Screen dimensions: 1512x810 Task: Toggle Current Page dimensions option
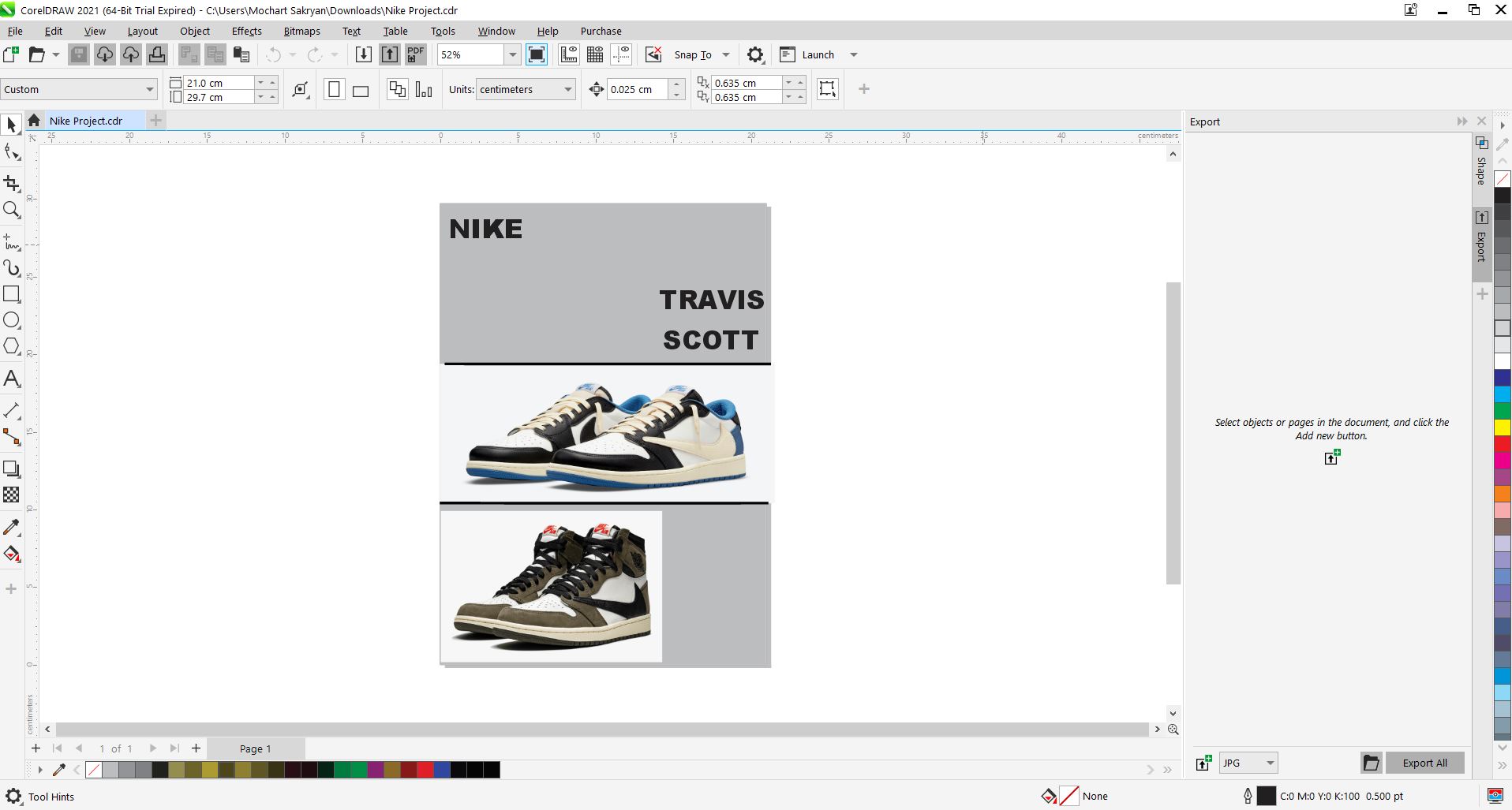(x=424, y=89)
